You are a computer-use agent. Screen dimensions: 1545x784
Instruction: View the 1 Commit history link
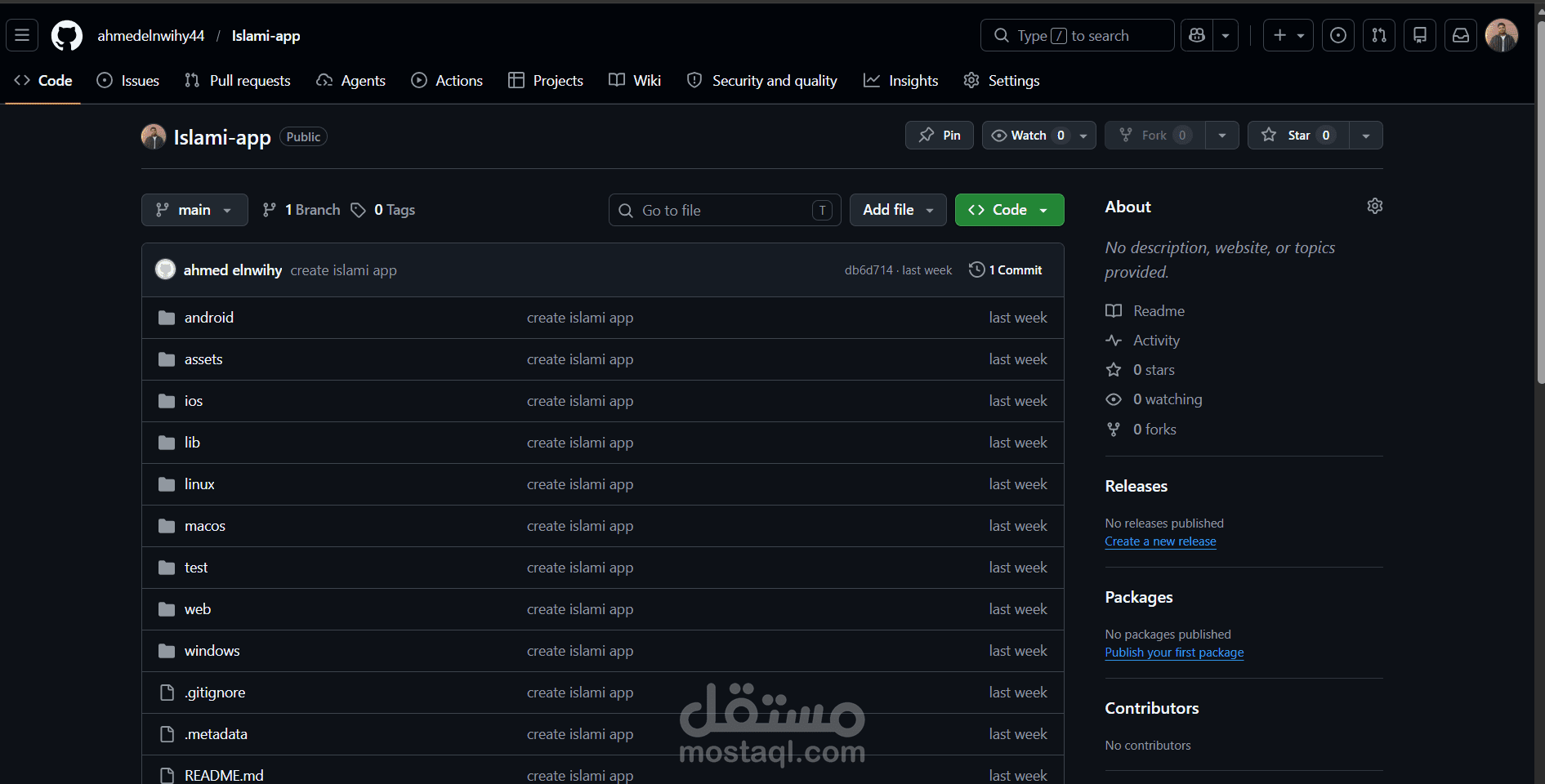point(1006,270)
